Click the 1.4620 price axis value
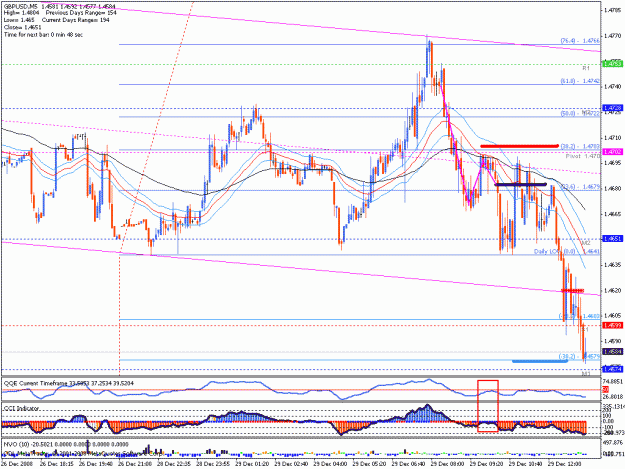Image resolution: width=625 pixels, height=469 pixels. (613, 290)
